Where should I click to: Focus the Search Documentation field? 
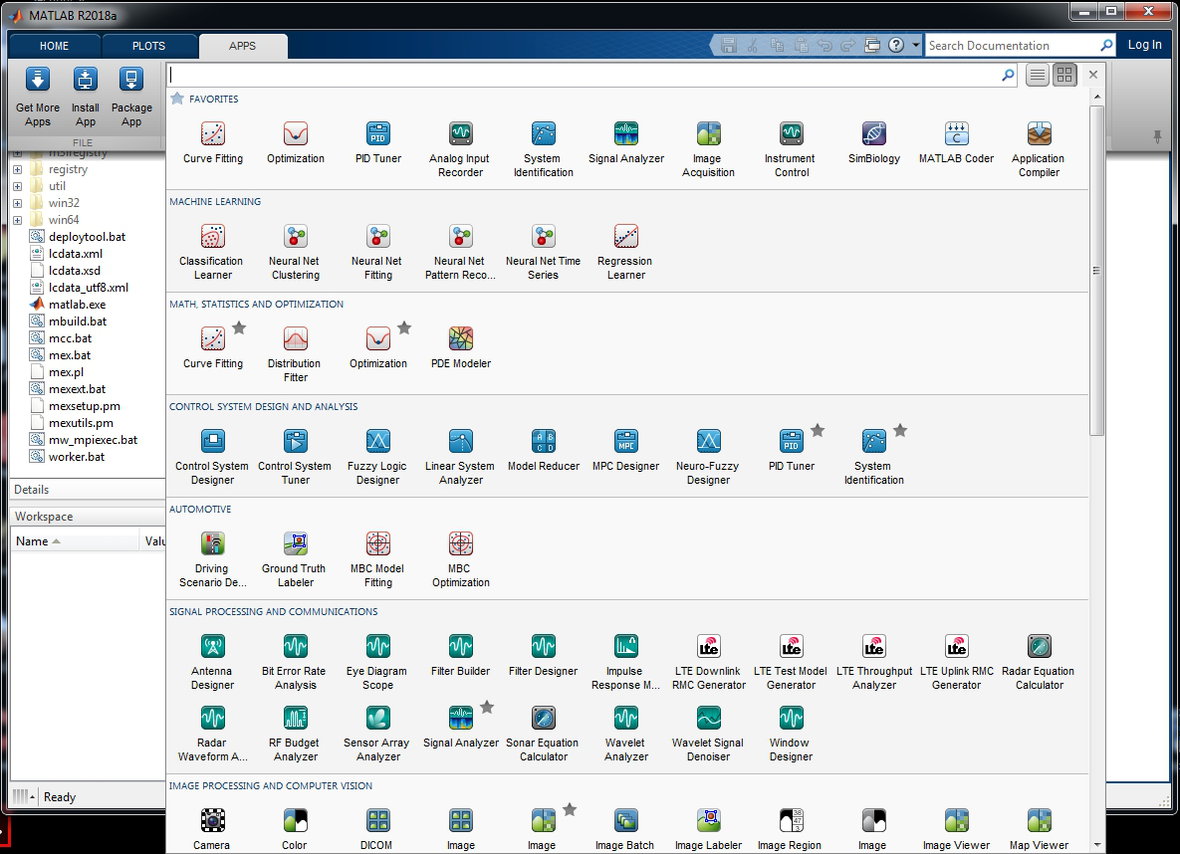coord(1020,45)
